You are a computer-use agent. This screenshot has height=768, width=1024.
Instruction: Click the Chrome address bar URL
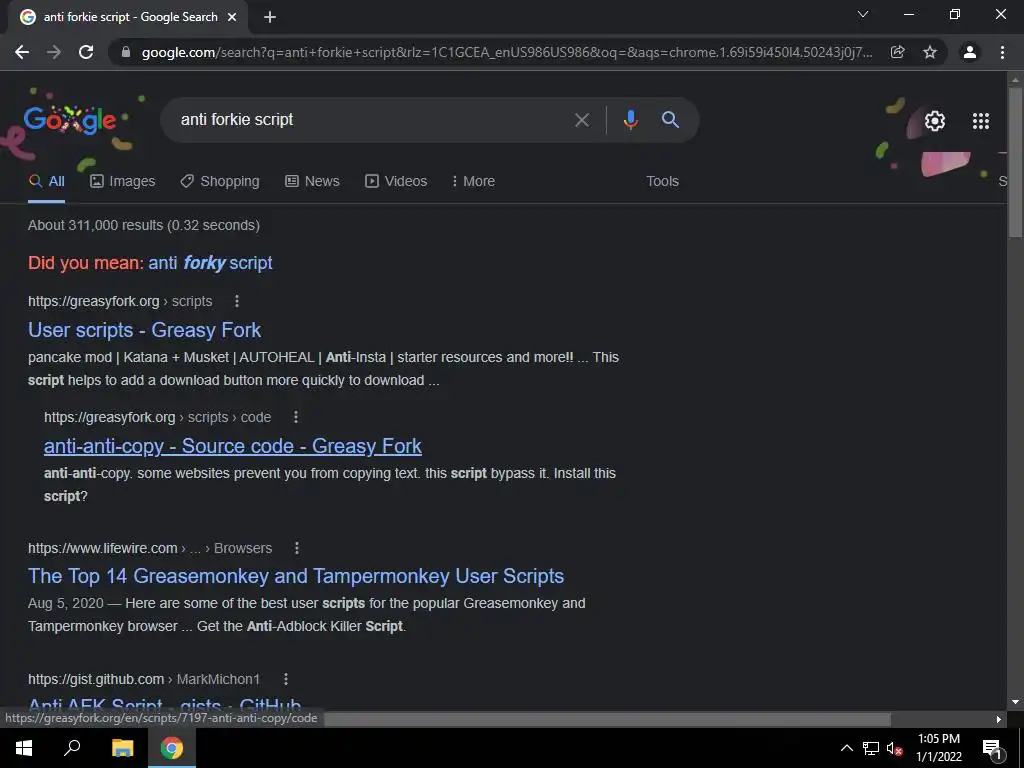click(507, 52)
